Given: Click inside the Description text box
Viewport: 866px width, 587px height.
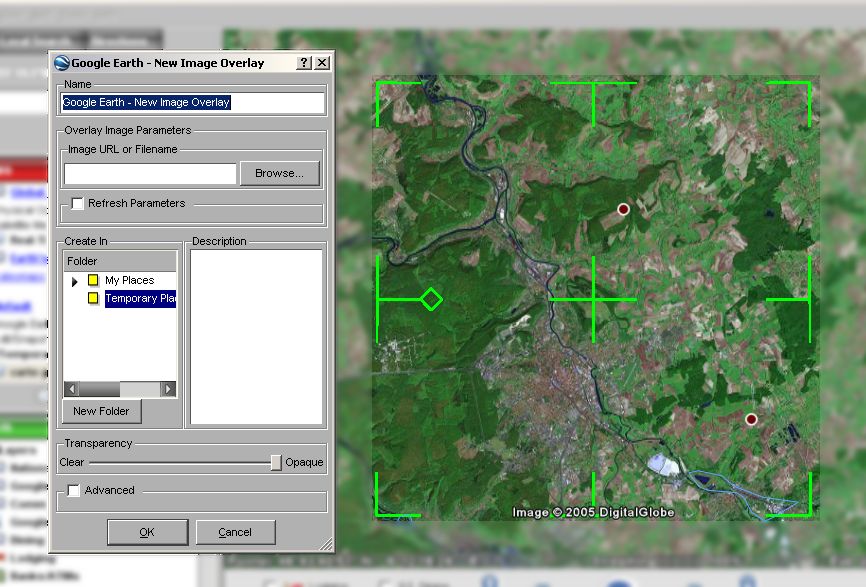Looking at the screenshot, I should 256,337.
